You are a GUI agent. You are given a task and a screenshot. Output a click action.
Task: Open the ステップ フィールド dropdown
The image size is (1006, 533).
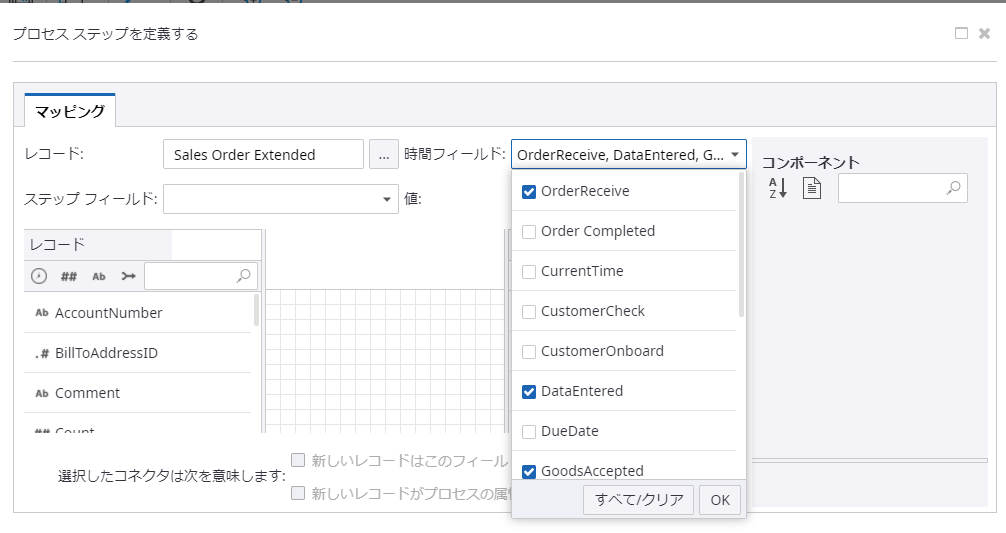click(388, 199)
